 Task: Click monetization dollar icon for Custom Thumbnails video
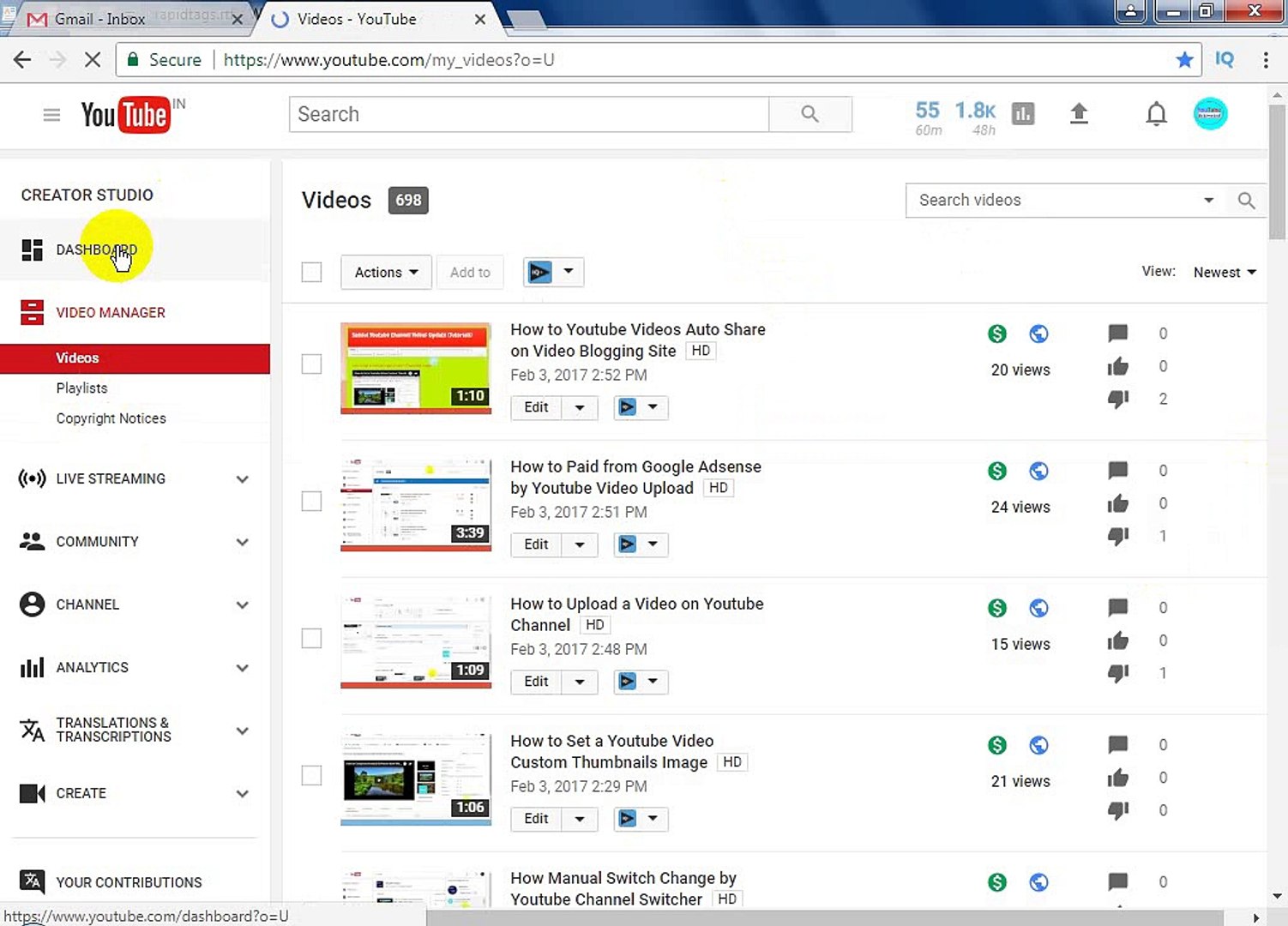996,745
